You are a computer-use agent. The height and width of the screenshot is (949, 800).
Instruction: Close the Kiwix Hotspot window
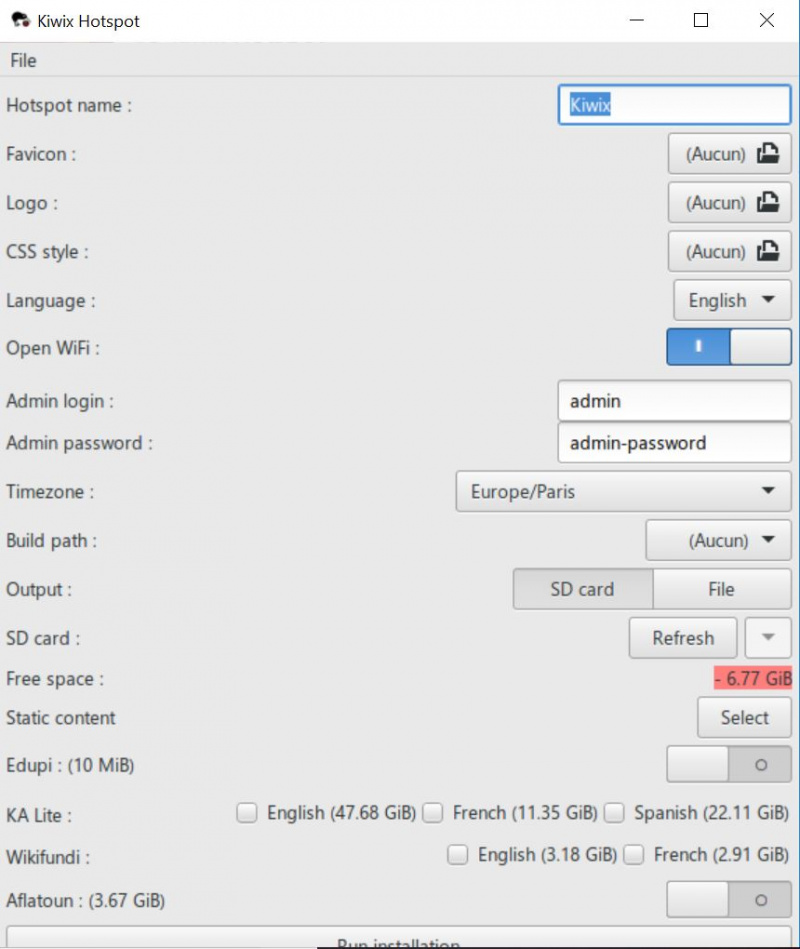coord(767,21)
